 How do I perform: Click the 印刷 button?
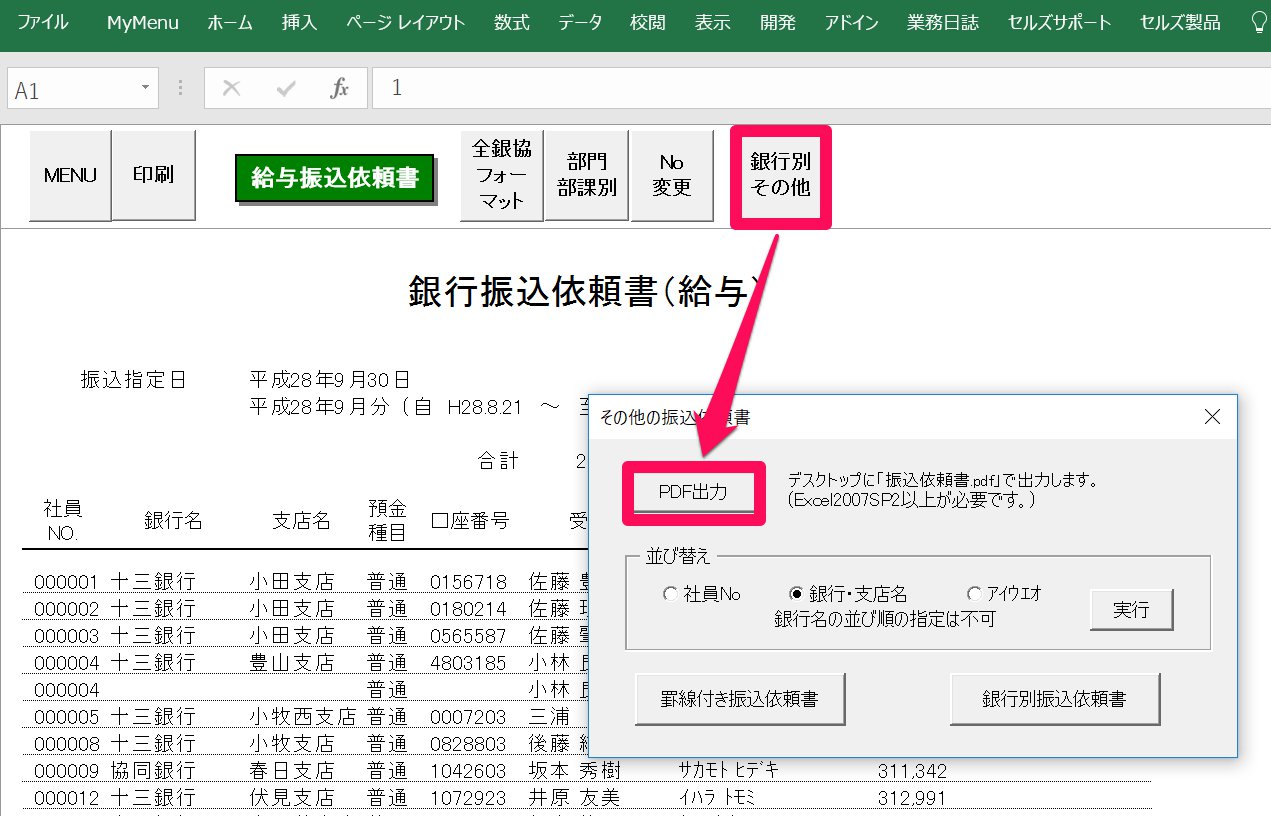coord(153,175)
